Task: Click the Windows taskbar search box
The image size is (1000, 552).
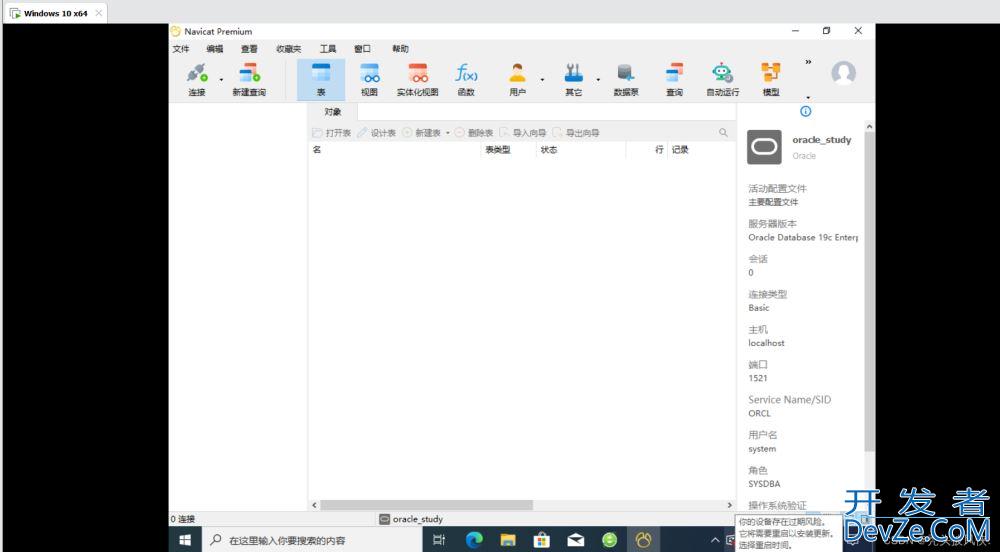Action: coord(312,540)
